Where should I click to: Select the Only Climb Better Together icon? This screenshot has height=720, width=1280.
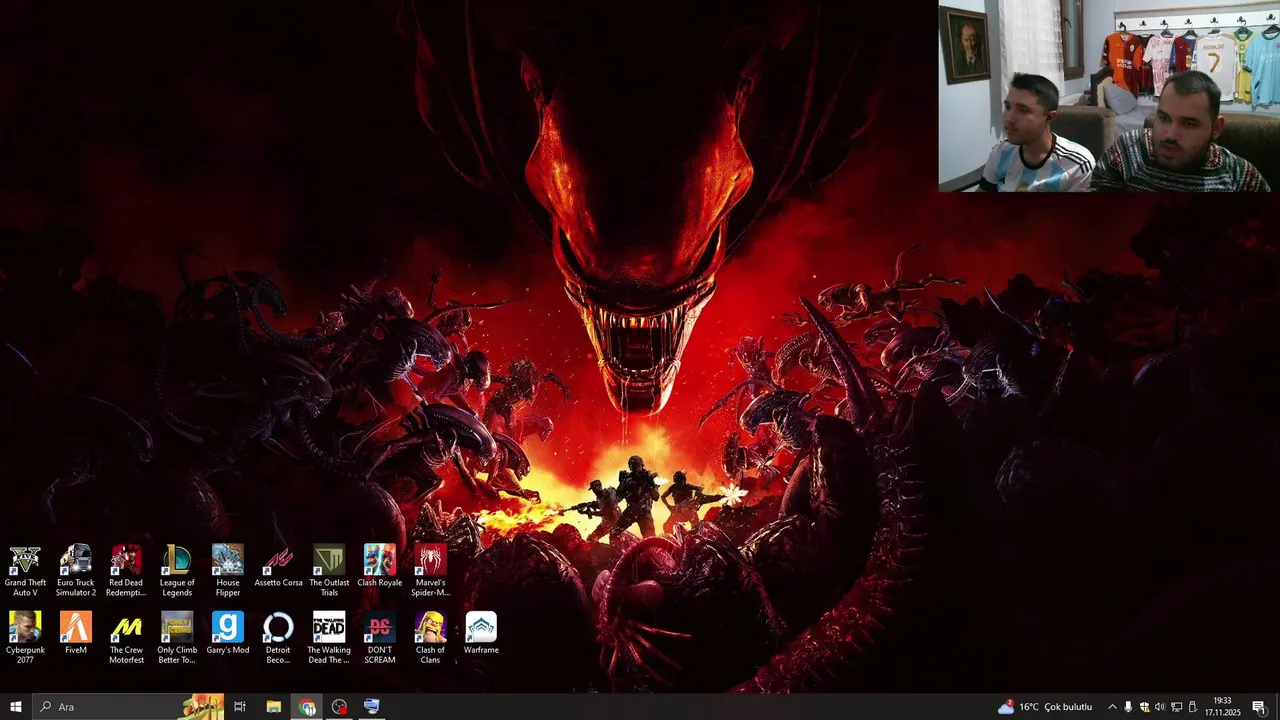tap(177, 638)
